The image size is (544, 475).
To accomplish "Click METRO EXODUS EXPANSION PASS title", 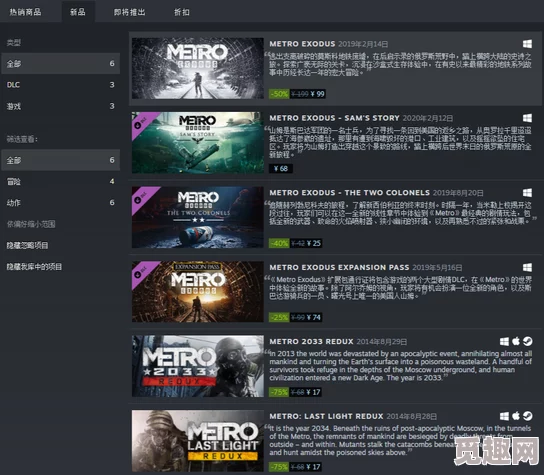I will [x=339, y=268].
